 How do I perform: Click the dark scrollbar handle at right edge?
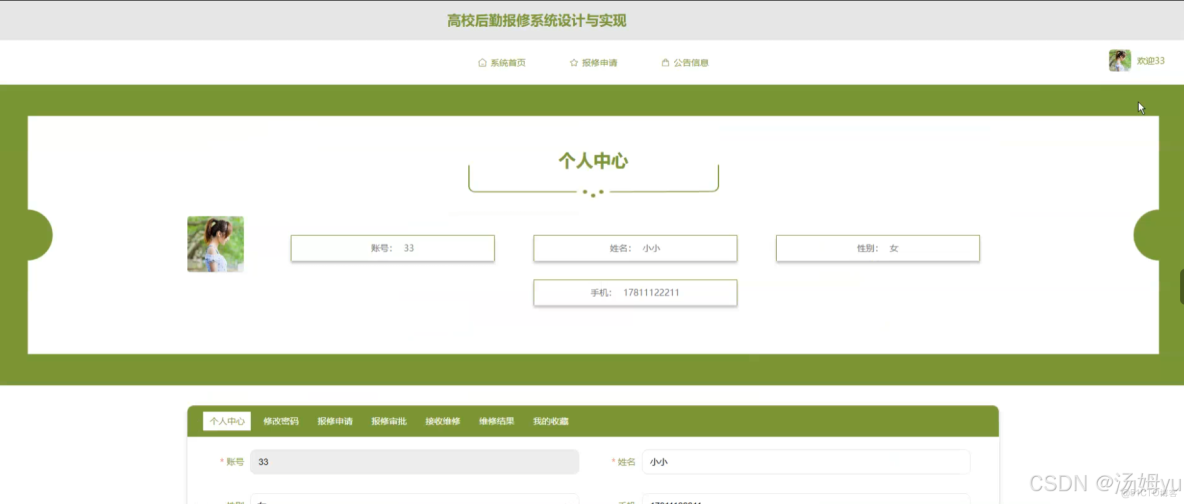1182,286
